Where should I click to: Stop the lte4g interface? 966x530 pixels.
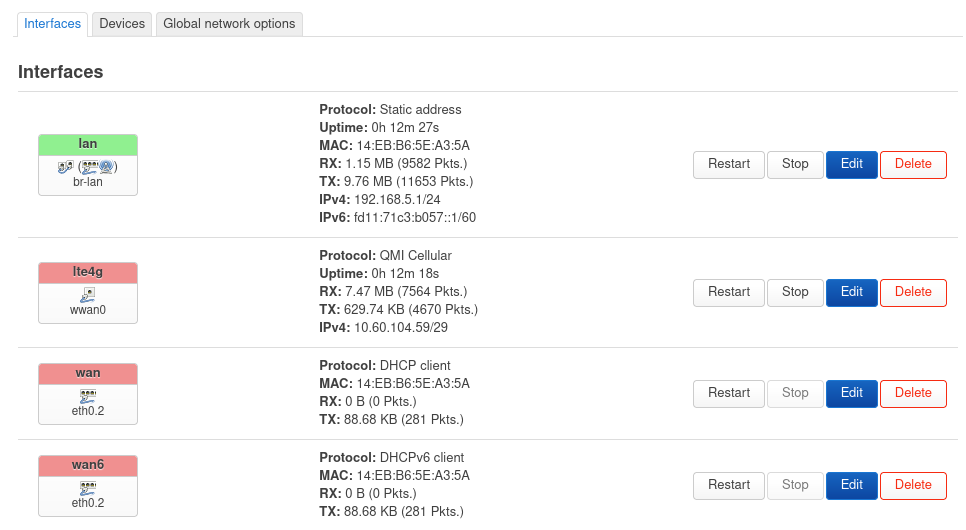(795, 293)
